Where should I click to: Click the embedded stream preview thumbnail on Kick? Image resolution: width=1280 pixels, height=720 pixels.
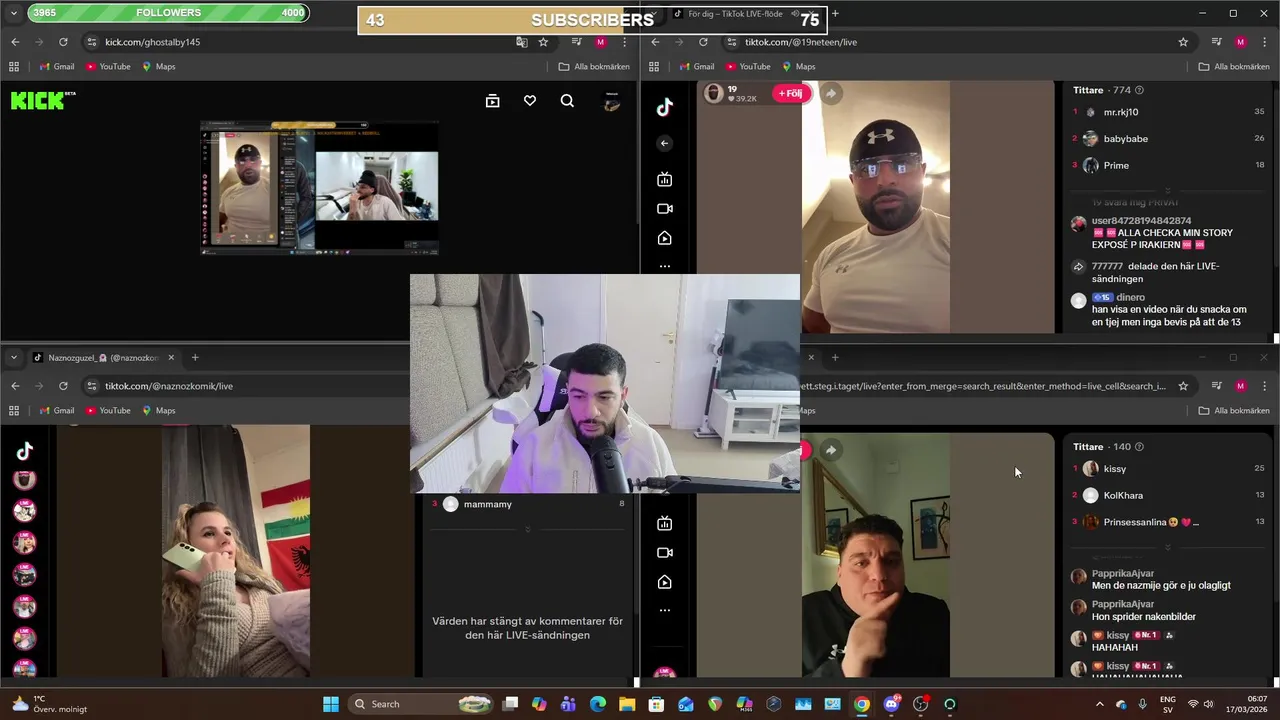tap(320, 188)
